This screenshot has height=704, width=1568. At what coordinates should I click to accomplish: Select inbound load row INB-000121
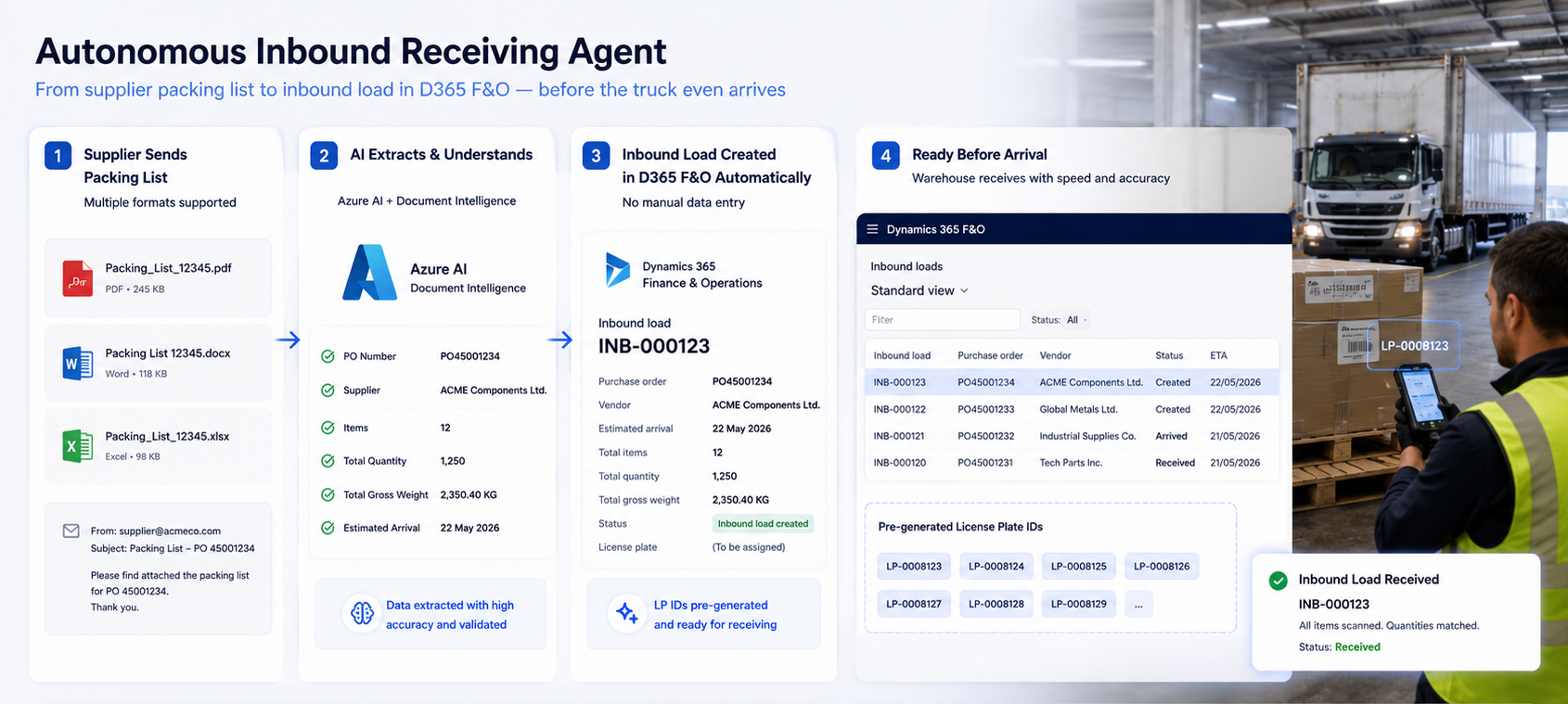1072,436
